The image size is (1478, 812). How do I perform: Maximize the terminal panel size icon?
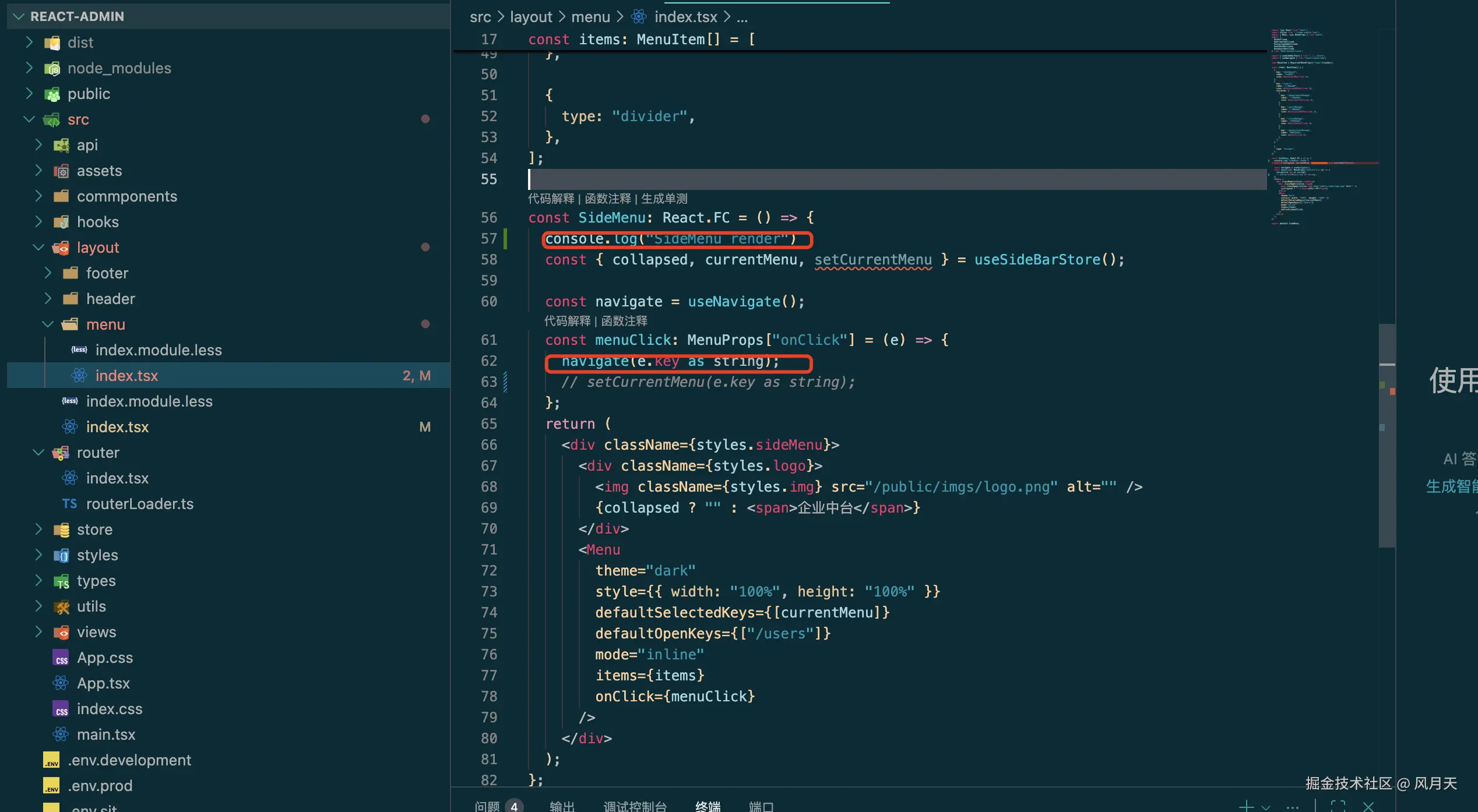click(1338, 806)
